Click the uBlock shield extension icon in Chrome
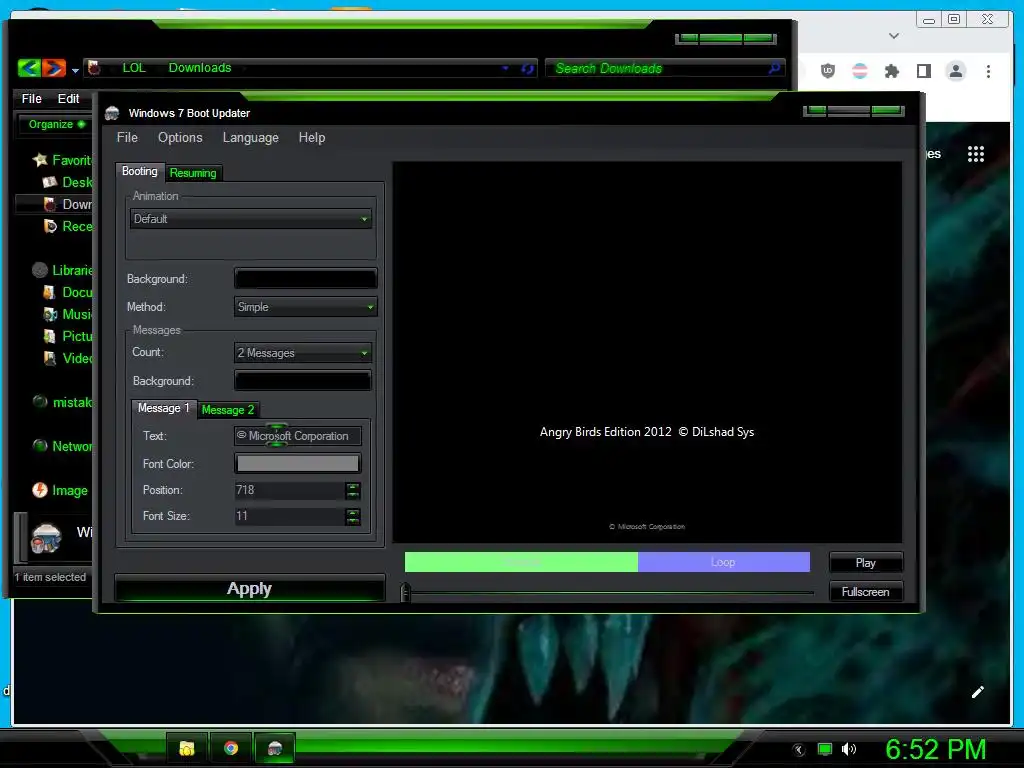 pyautogui.click(x=827, y=71)
